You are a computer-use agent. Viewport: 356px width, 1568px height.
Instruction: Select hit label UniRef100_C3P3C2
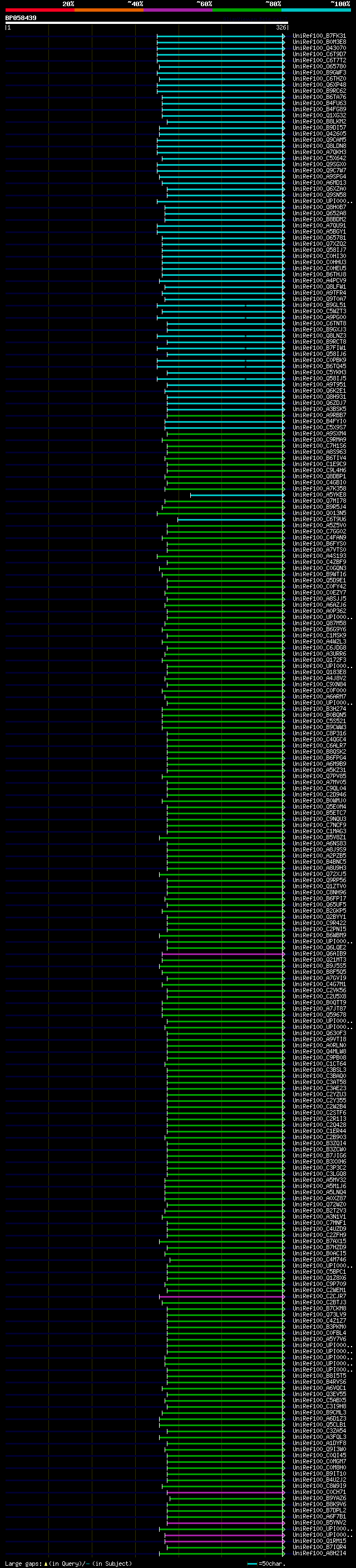[319, 1168]
